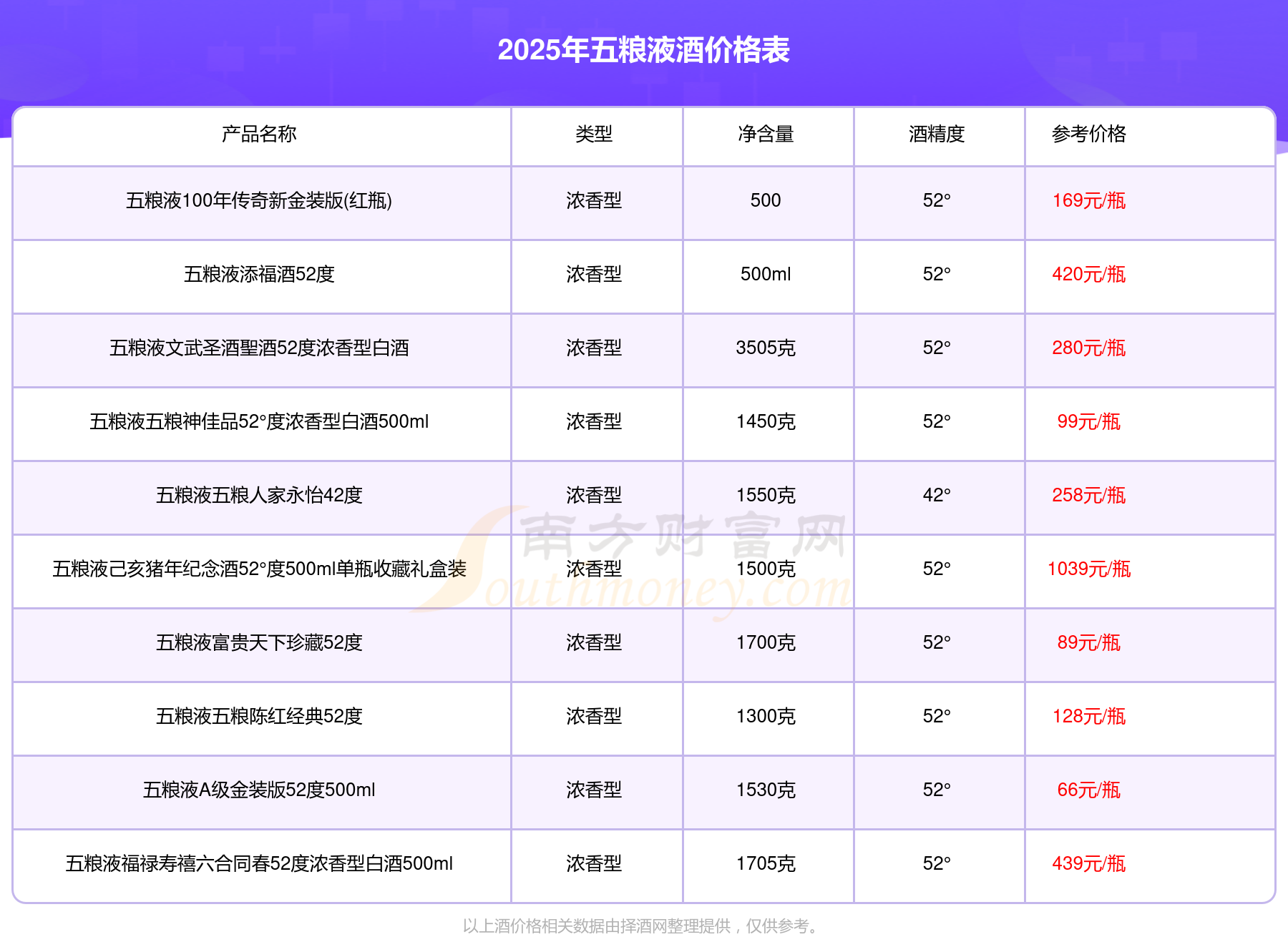
Task: Select the price 1039元/瓶
Action: (1089, 569)
